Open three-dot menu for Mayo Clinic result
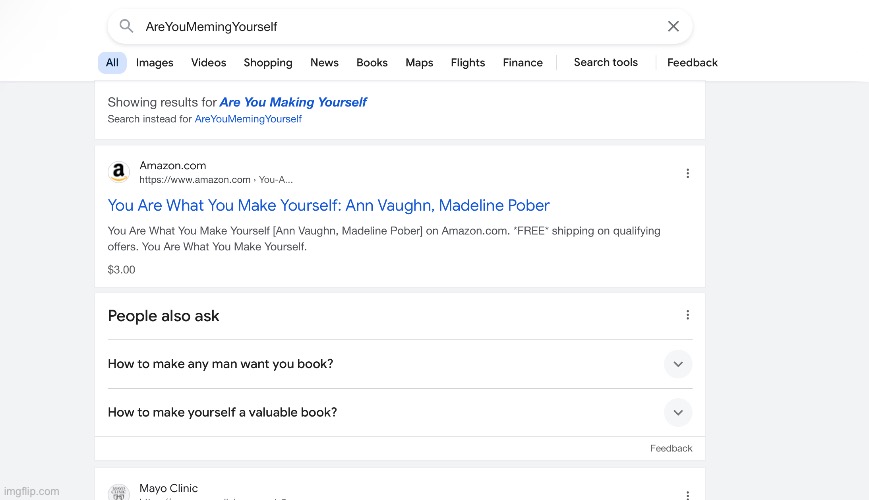Screen dimensions: 869x500 click(x=687, y=495)
